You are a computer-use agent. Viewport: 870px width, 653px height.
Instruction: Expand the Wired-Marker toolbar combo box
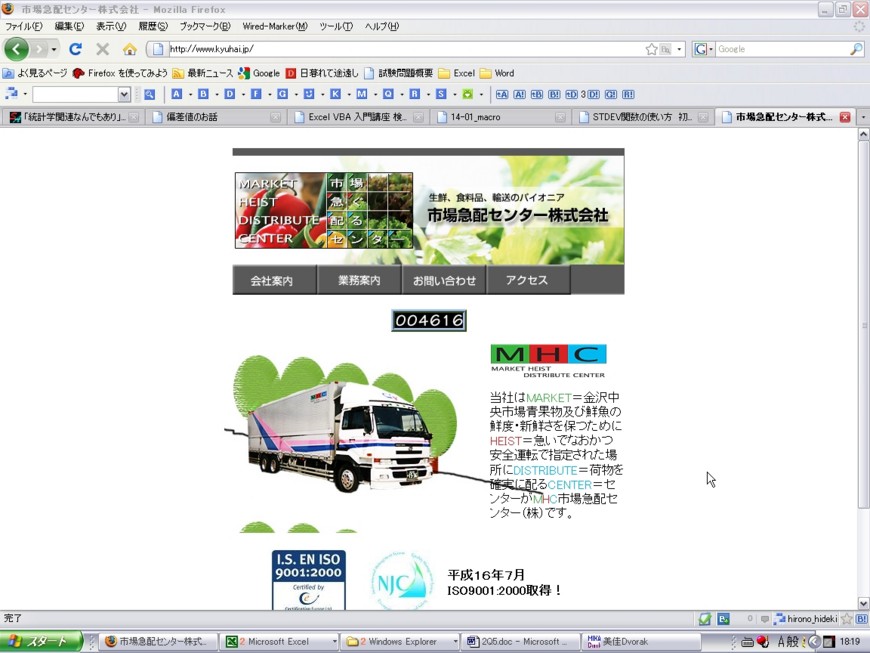coord(124,94)
